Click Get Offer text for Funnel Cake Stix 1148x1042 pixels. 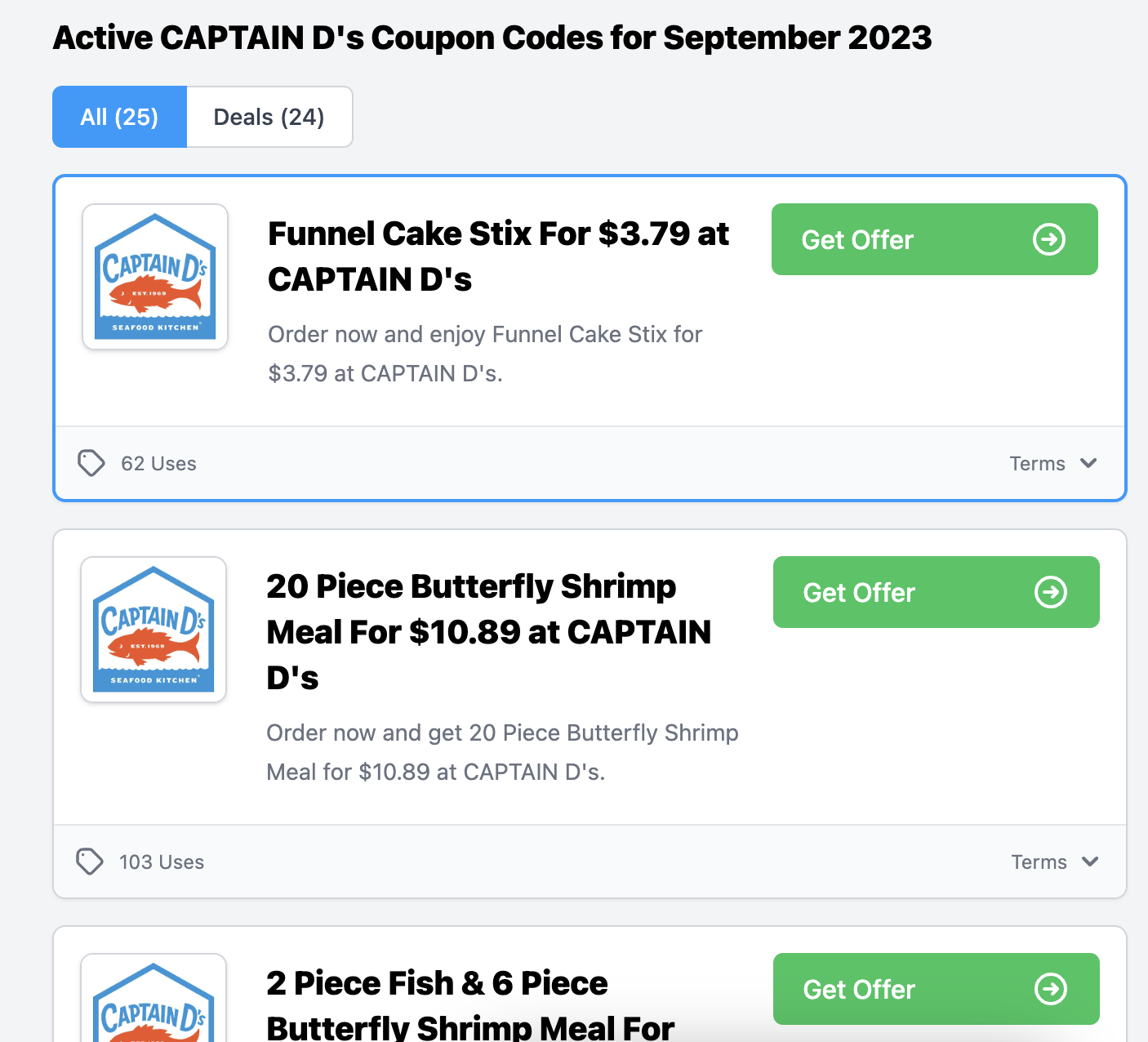[857, 240]
